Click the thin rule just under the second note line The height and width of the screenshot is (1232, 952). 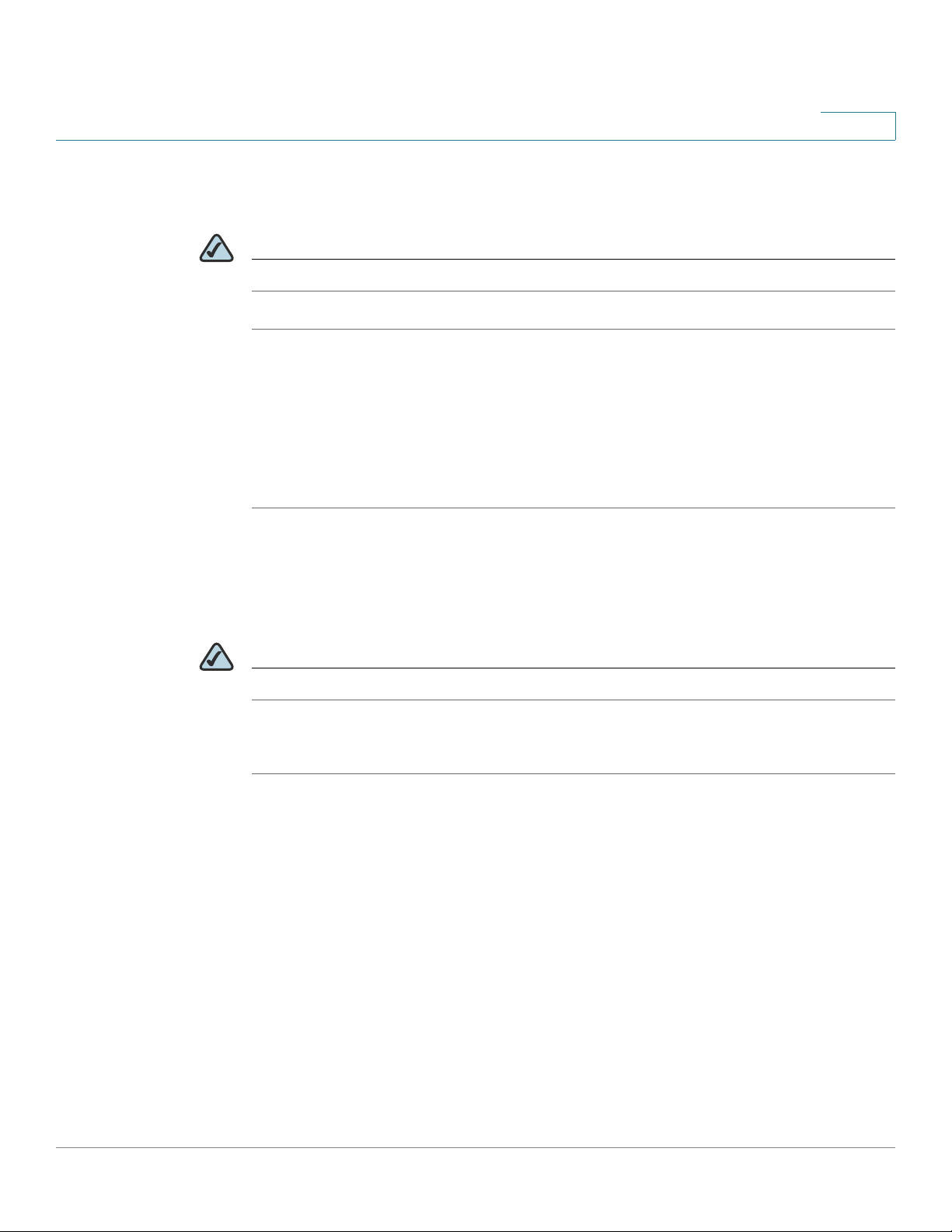[x=574, y=700]
